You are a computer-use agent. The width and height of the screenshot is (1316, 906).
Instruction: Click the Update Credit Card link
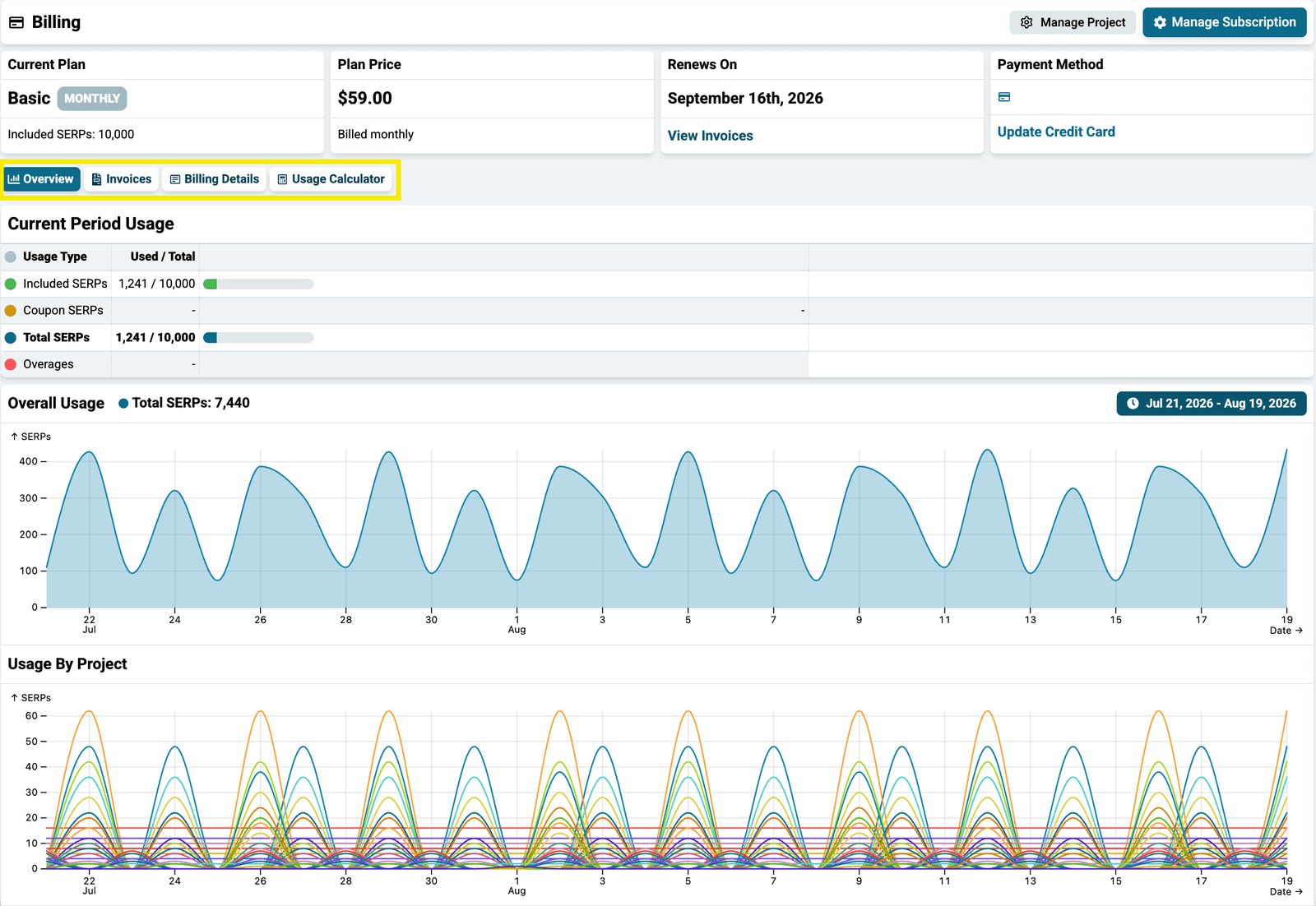(1056, 132)
